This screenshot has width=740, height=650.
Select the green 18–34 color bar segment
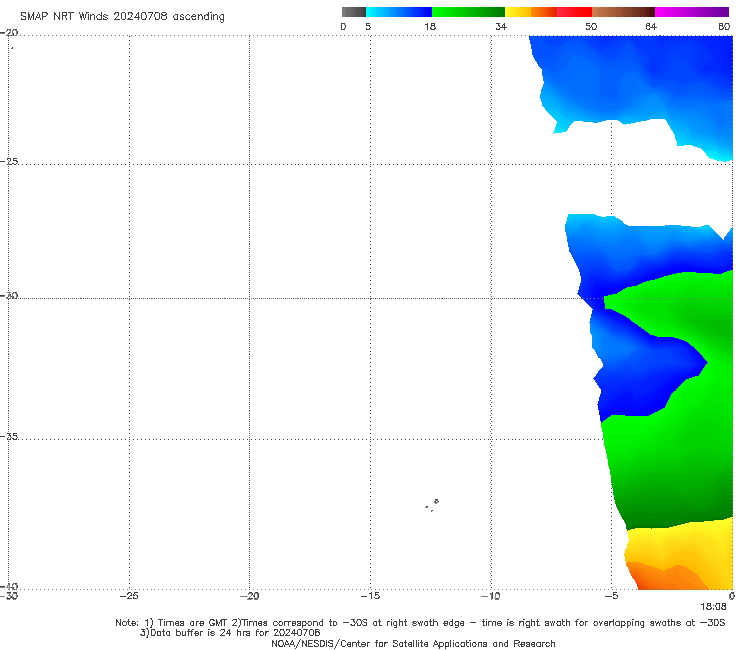click(468, 12)
